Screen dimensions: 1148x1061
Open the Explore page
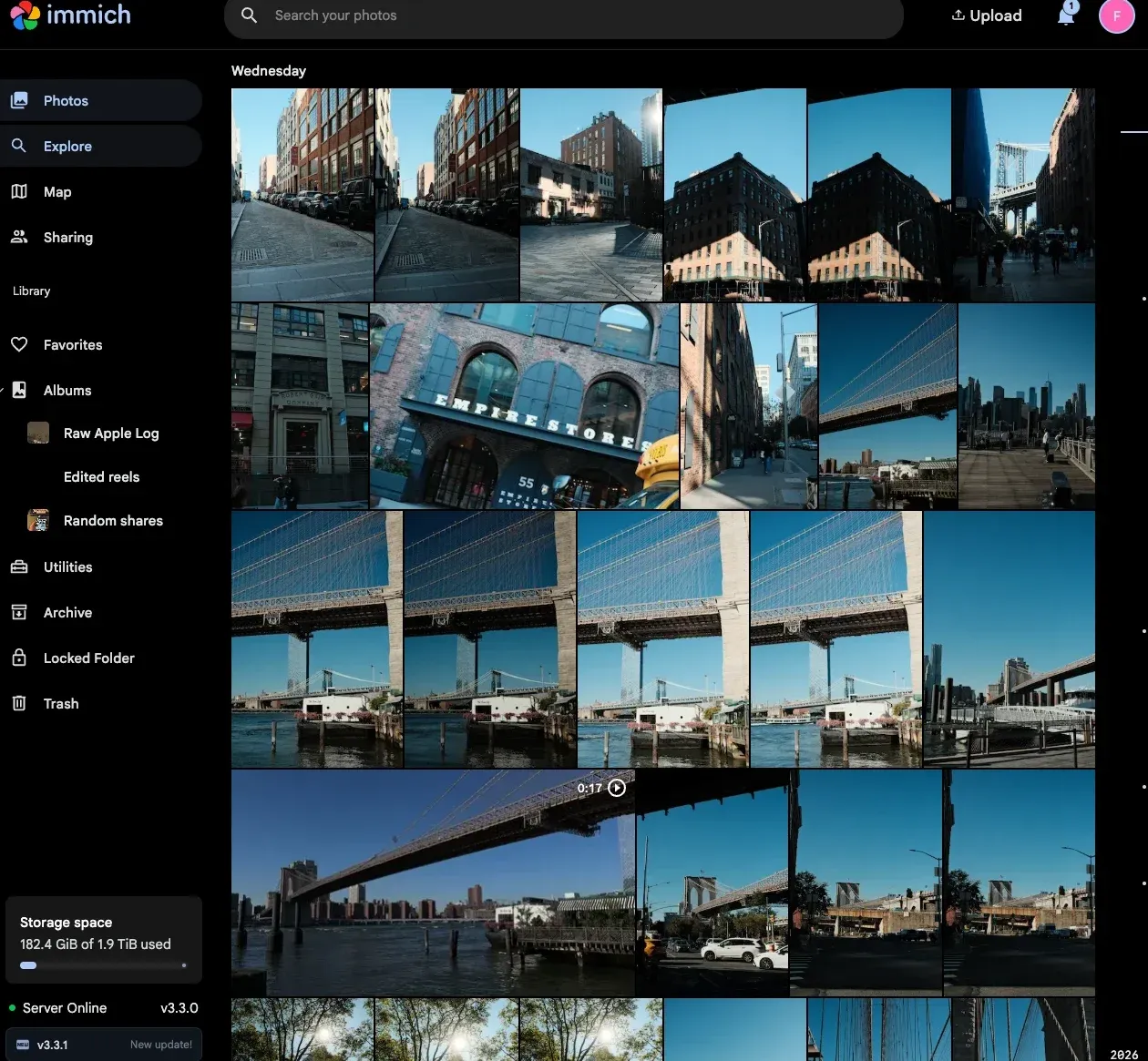coord(100,146)
